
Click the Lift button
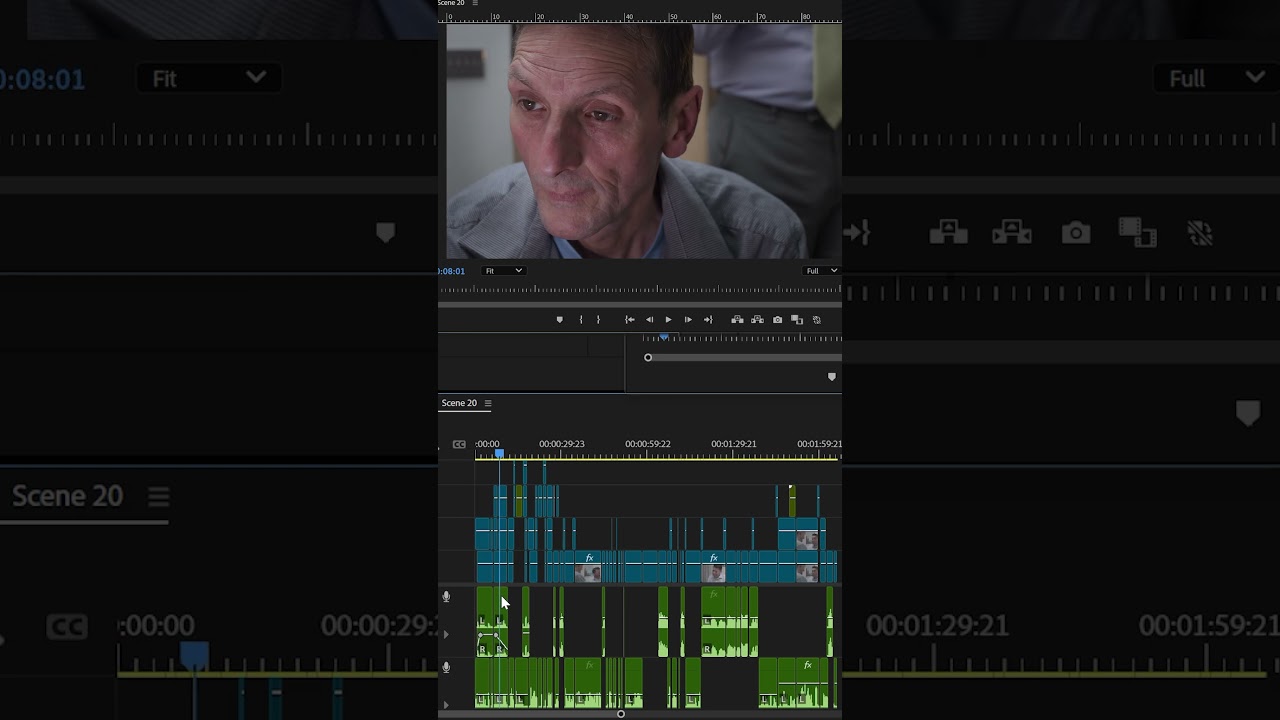coord(737,320)
